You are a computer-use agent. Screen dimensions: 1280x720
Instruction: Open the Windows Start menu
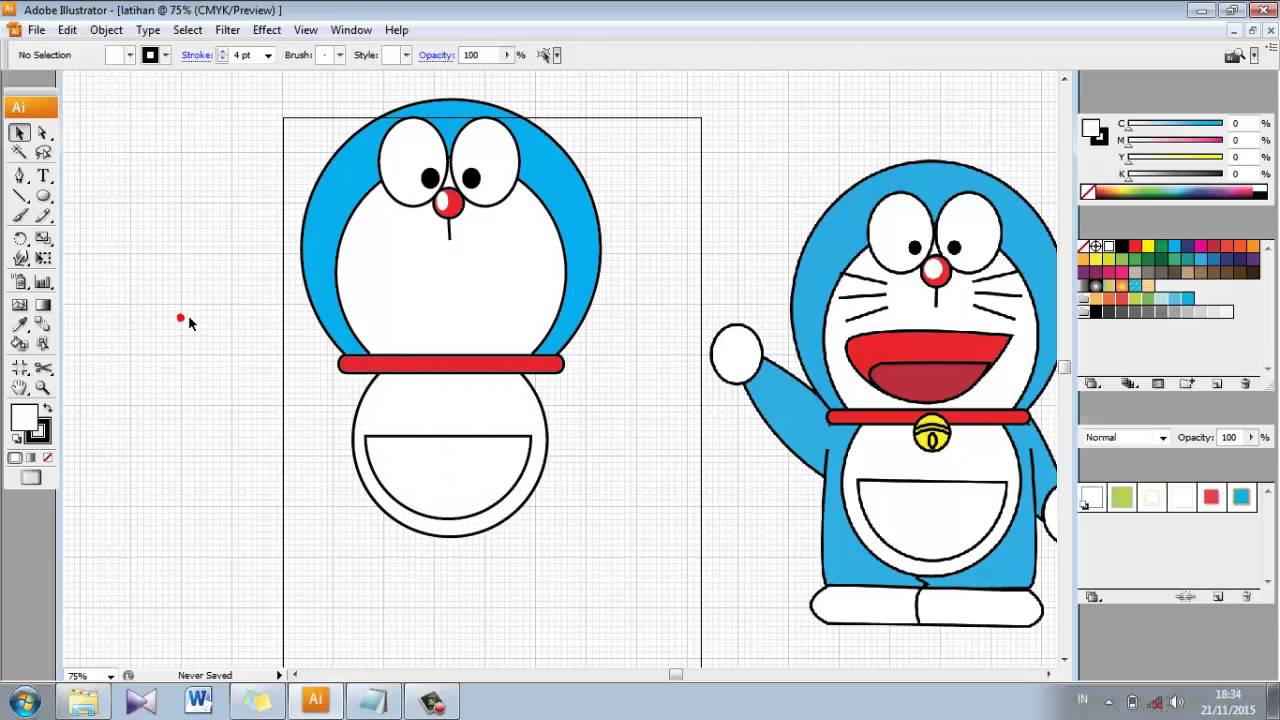(25, 700)
